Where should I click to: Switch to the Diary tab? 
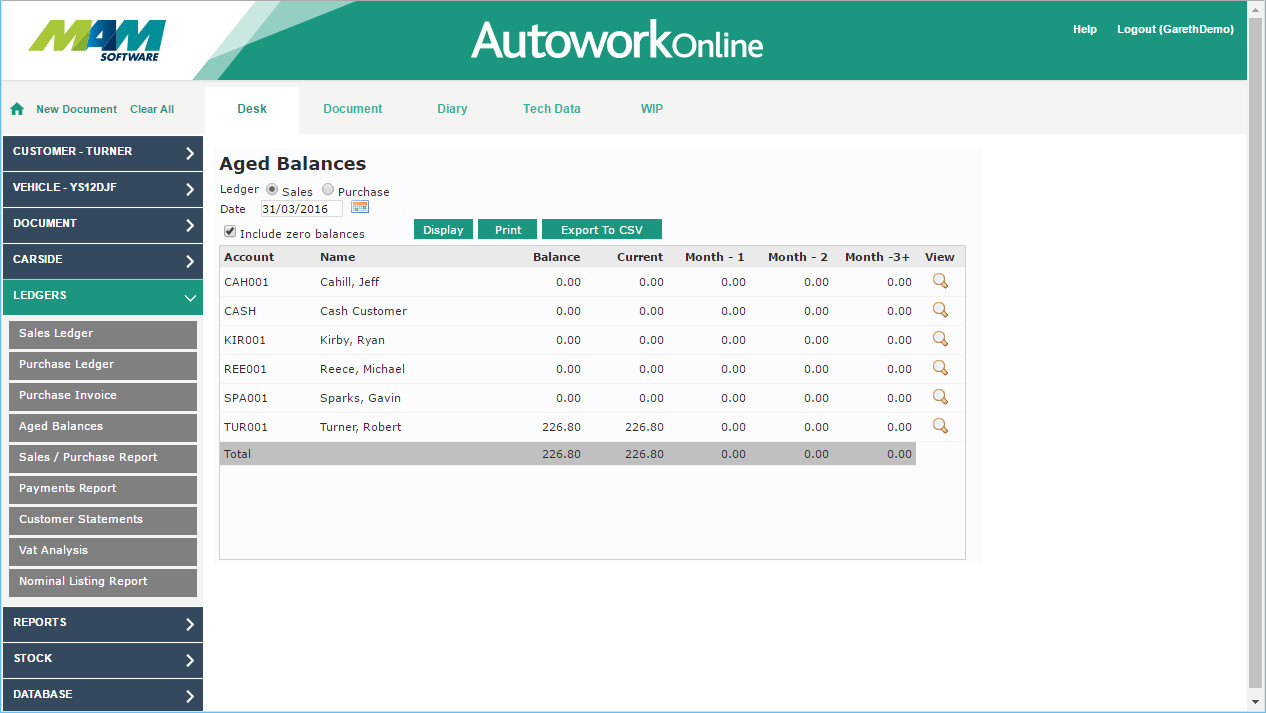(452, 109)
